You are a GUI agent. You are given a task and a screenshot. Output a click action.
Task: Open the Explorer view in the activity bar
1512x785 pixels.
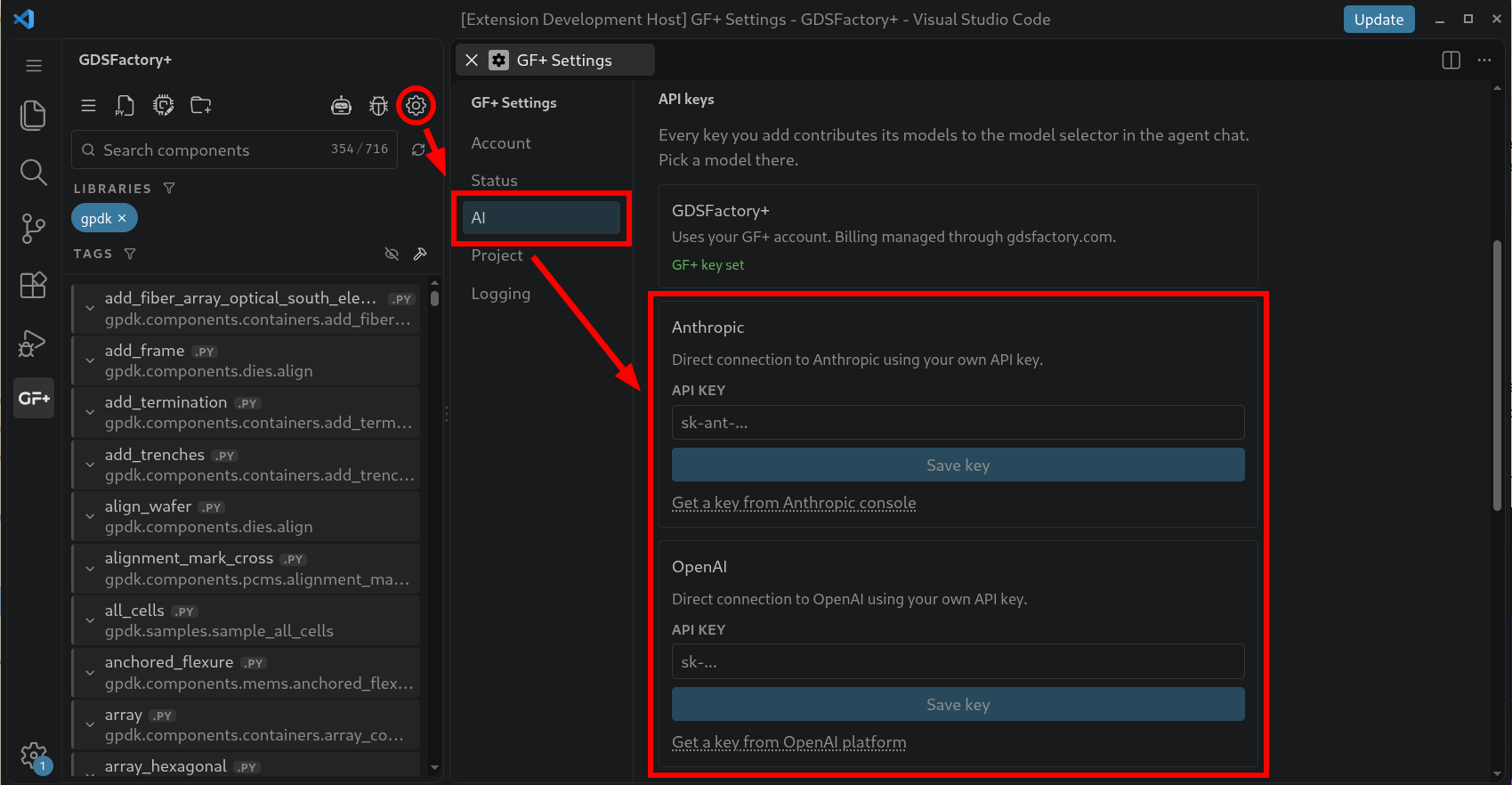coord(33,115)
